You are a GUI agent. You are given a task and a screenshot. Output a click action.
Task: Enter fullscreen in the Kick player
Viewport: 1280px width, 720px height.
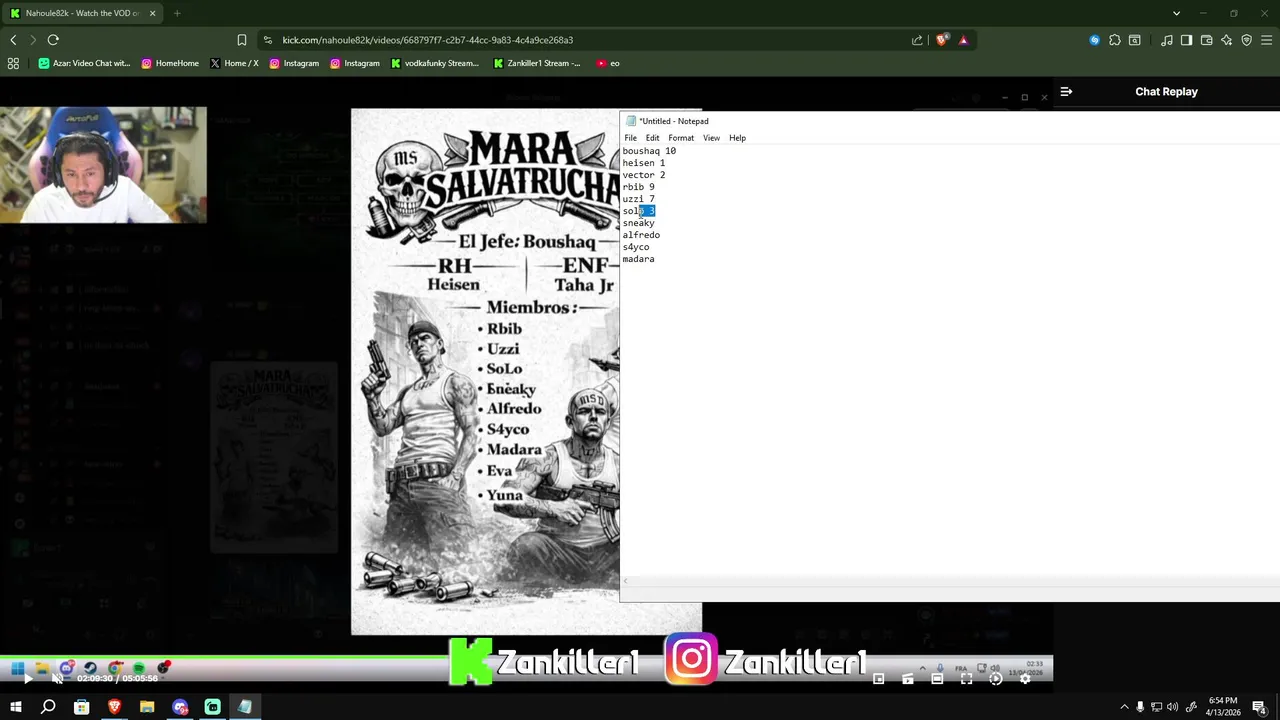tap(966, 679)
